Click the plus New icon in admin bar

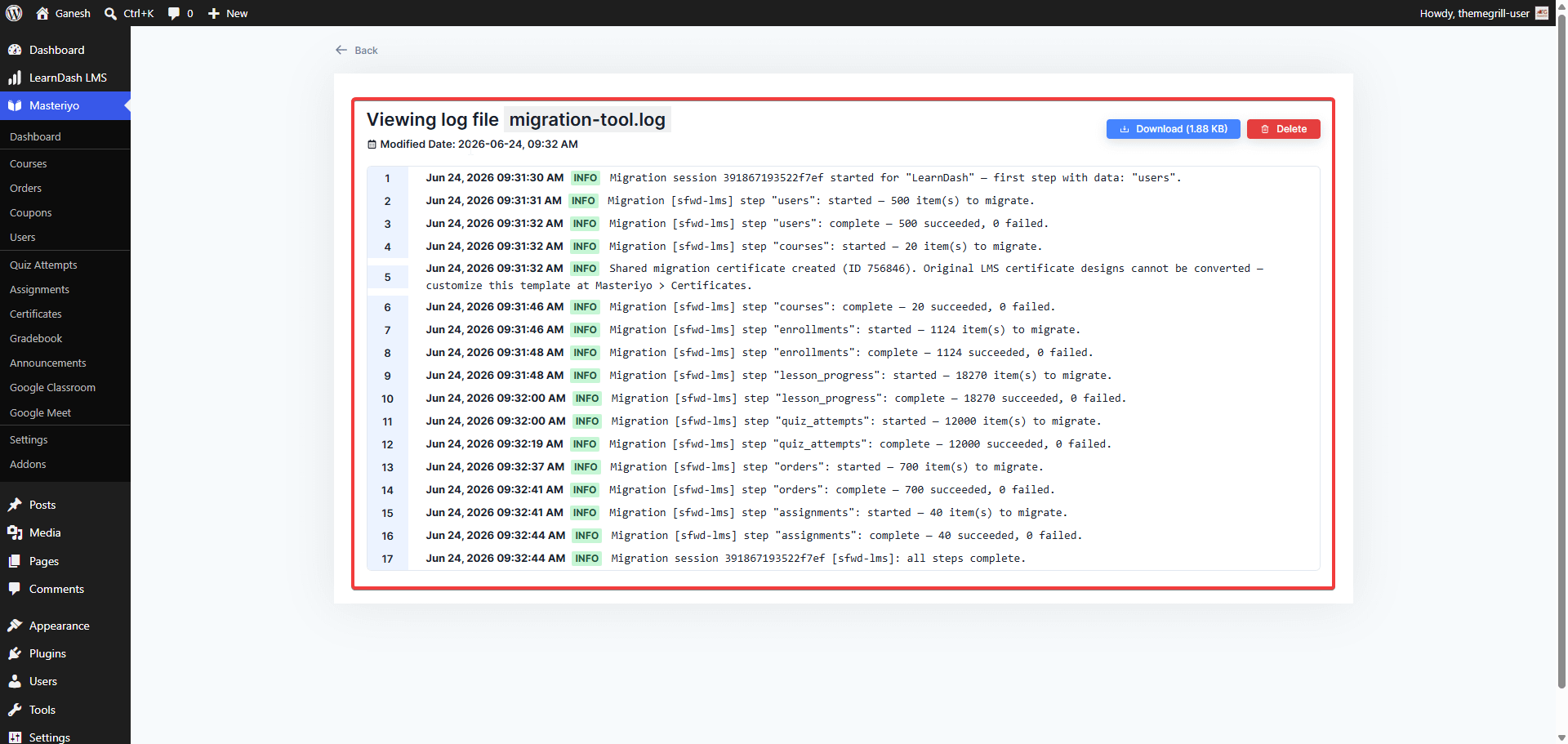214,13
